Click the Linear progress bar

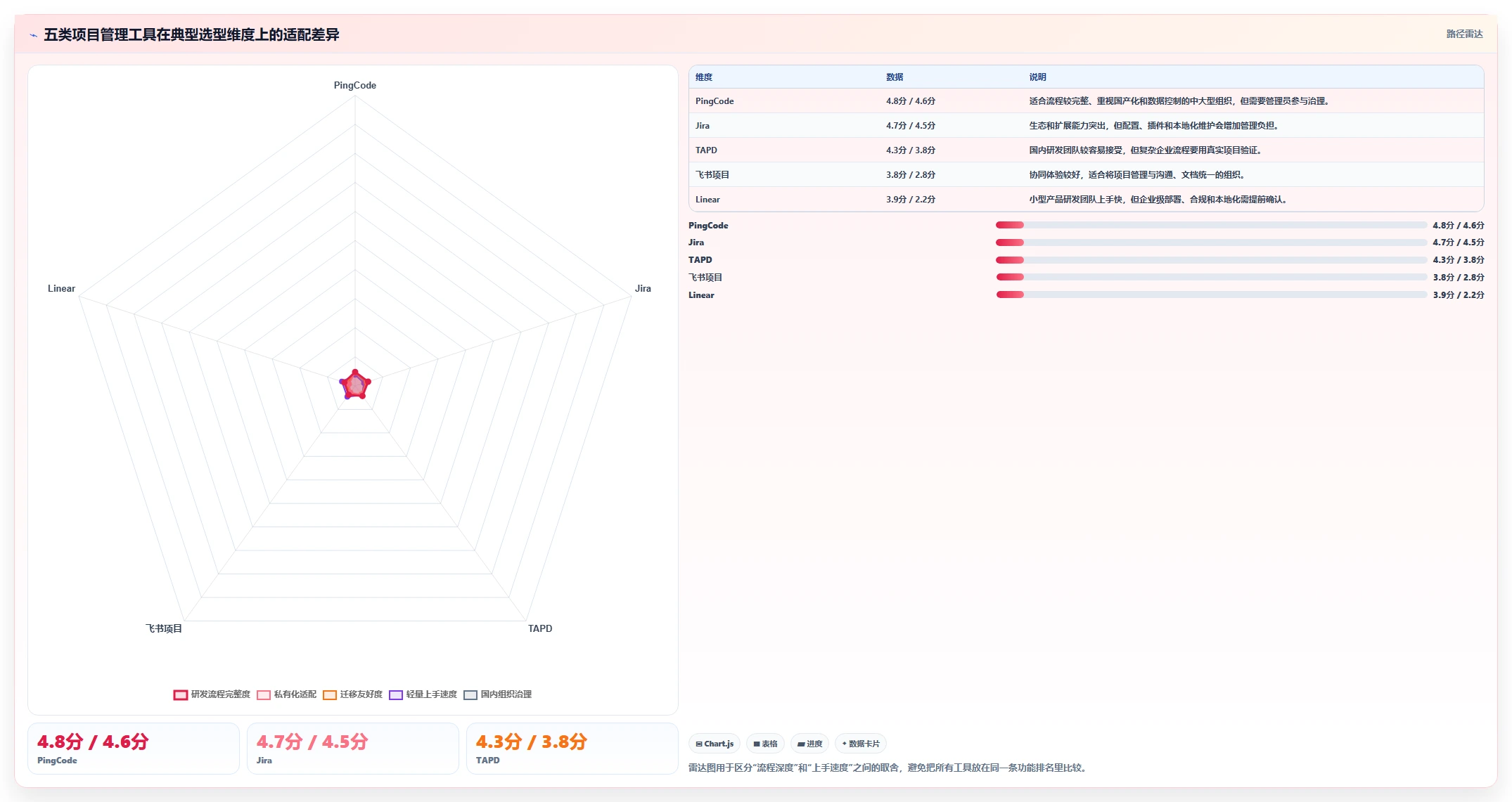[x=1211, y=295]
